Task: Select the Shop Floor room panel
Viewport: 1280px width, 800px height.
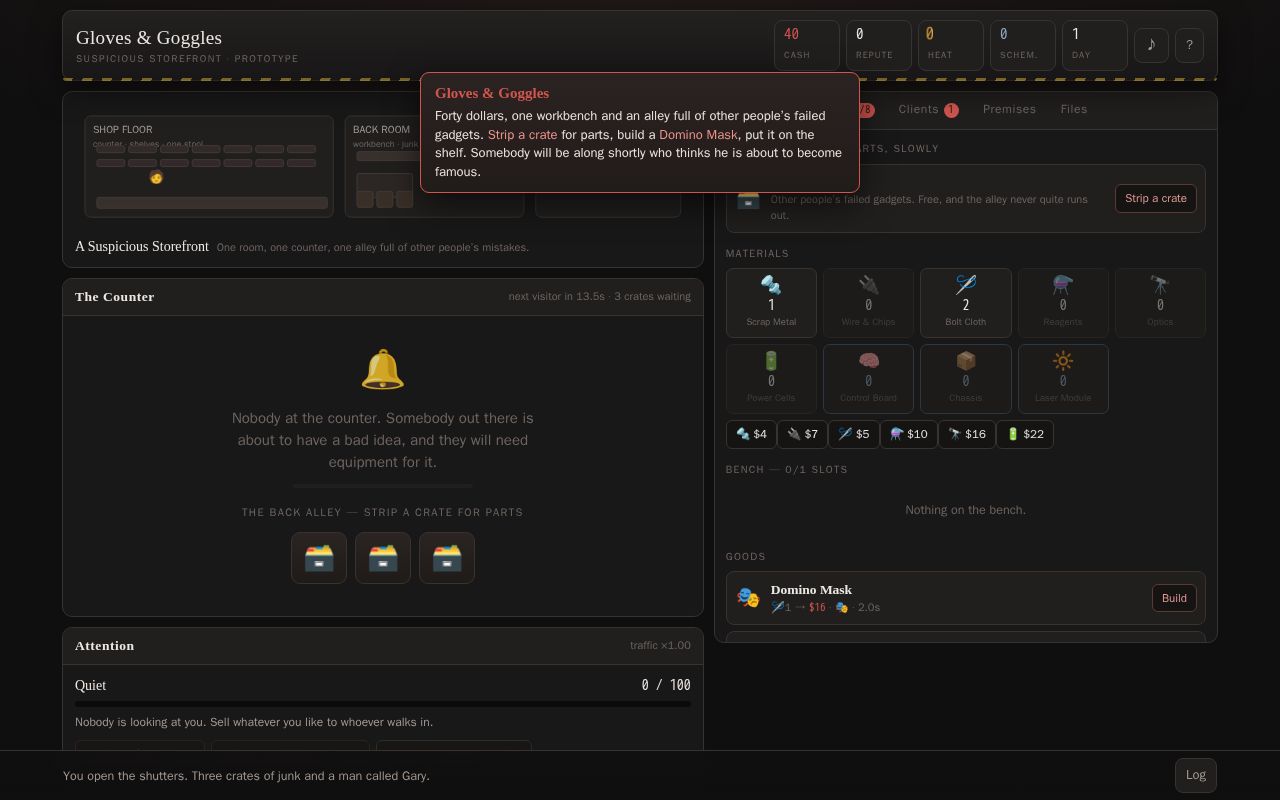Action: click(x=209, y=166)
